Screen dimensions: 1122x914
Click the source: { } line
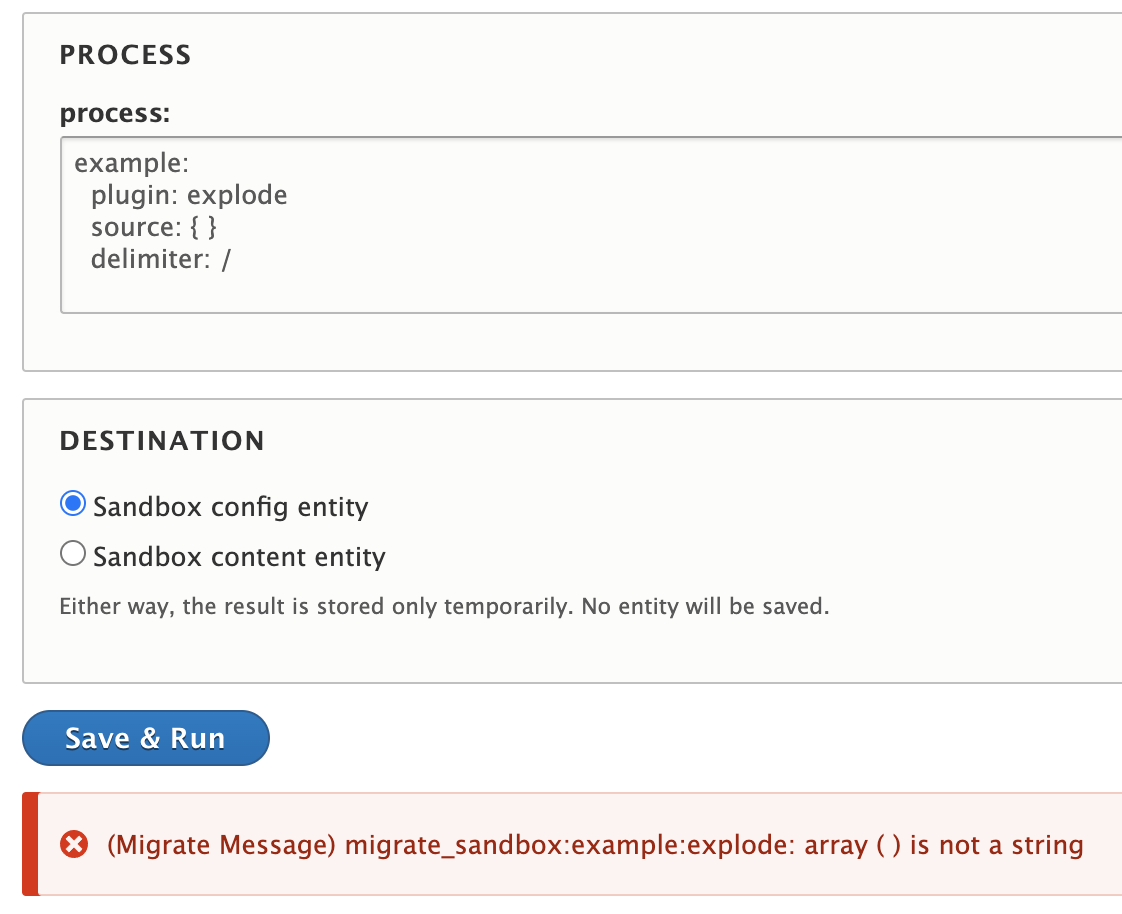click(155, 226)
